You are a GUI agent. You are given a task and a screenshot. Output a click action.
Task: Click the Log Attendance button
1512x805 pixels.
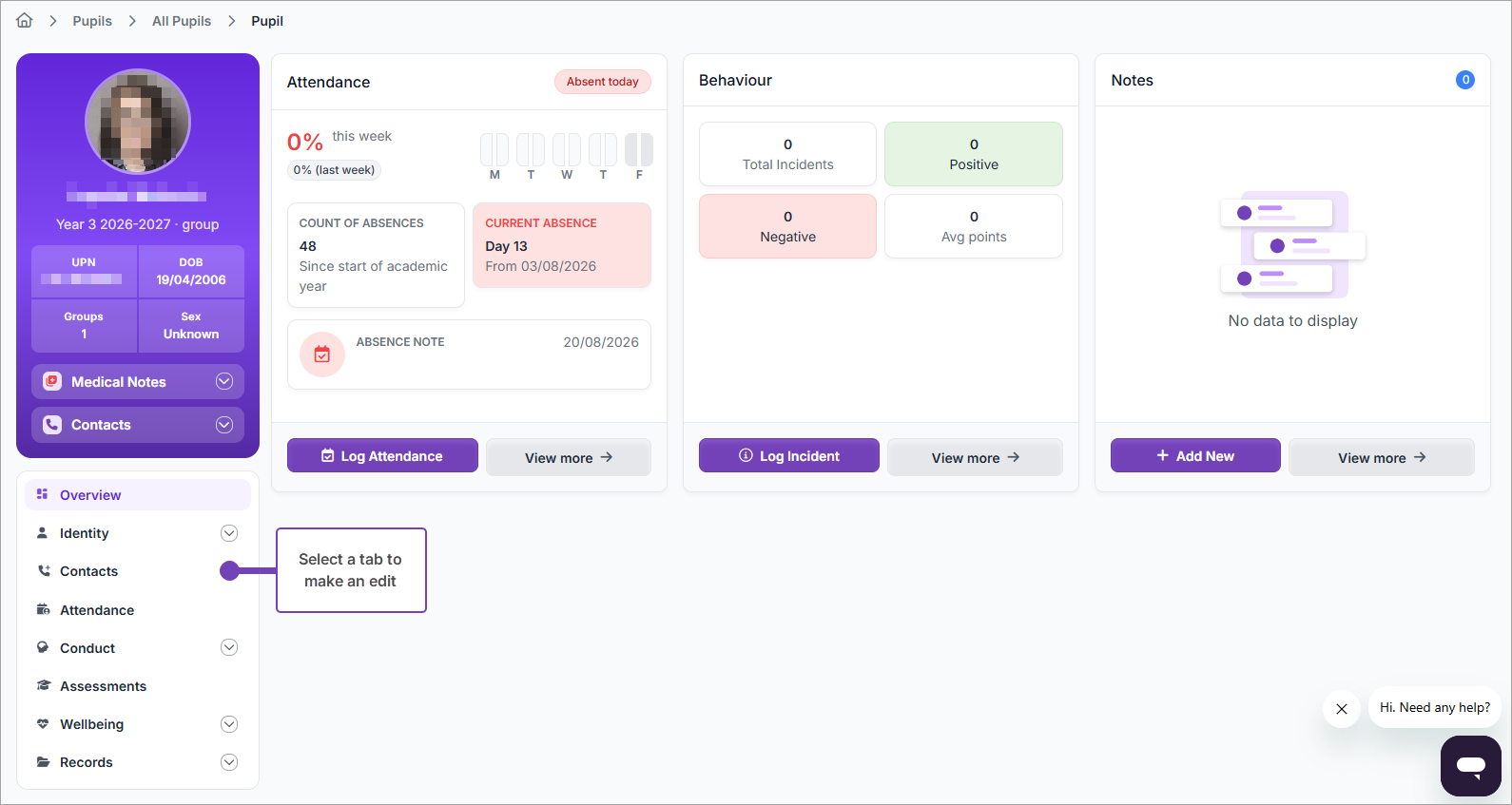click(x=382, y=455)
